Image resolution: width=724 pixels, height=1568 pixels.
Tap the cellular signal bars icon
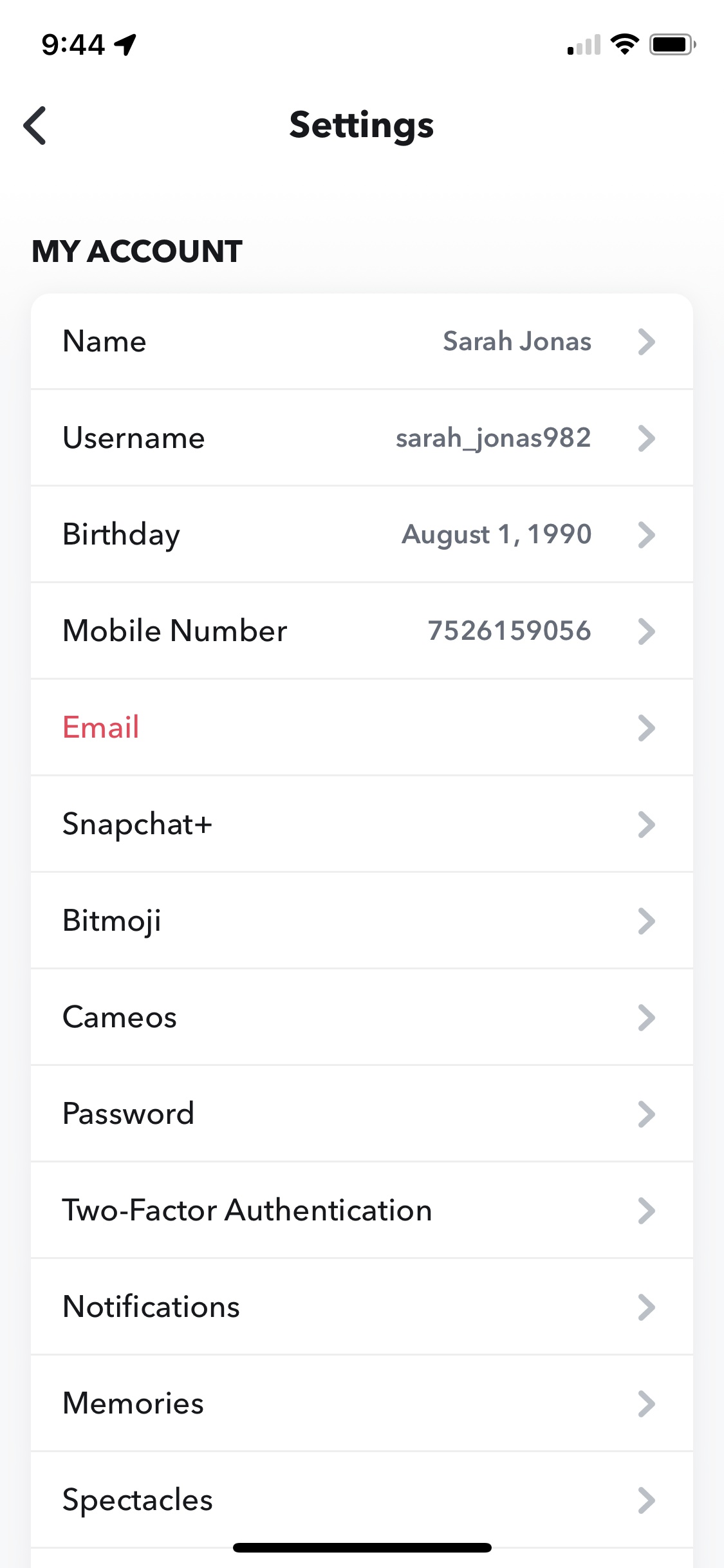[584, 45]
